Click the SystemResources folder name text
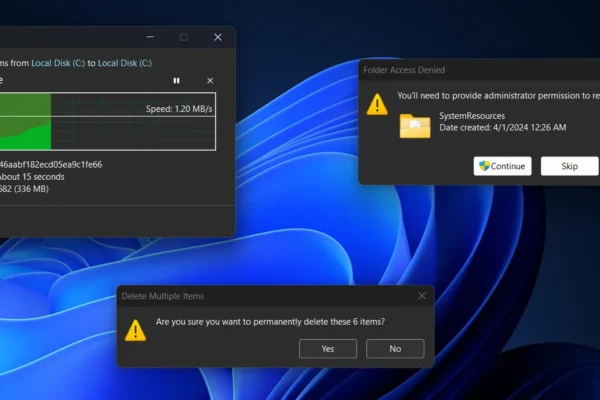600x400 pixels. [x=472, y=116]
